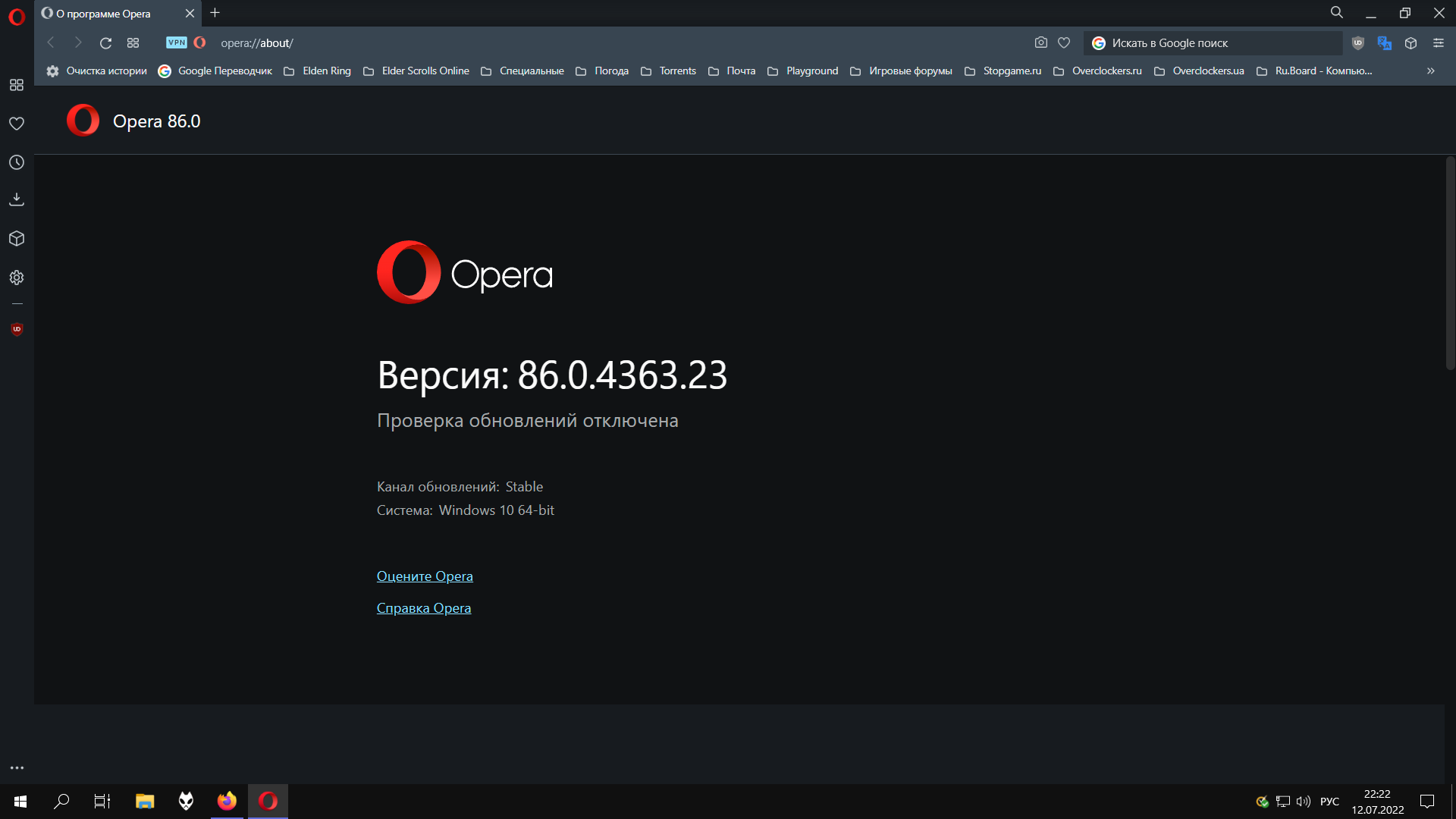Open a new tab with plus button
This screenshot has height=819, width=1456.
[x=215, y=13]
